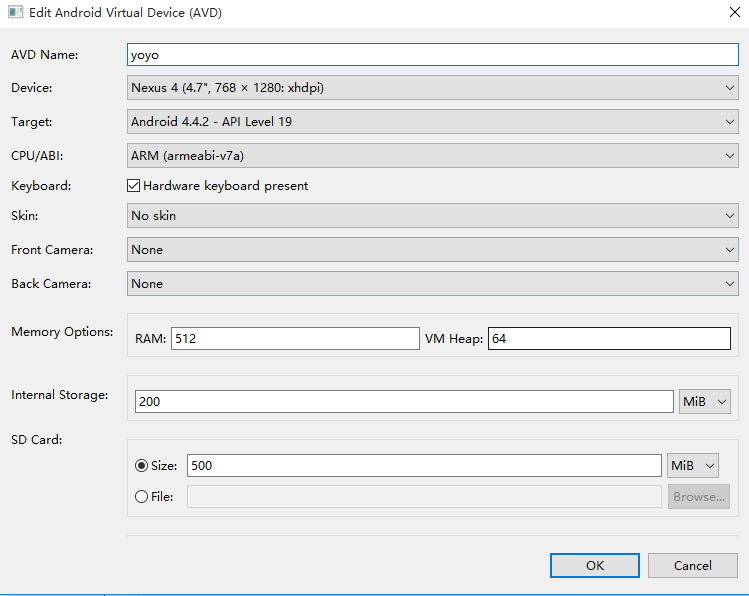Click the VM Heap field with value 64

tap(609, 339)
